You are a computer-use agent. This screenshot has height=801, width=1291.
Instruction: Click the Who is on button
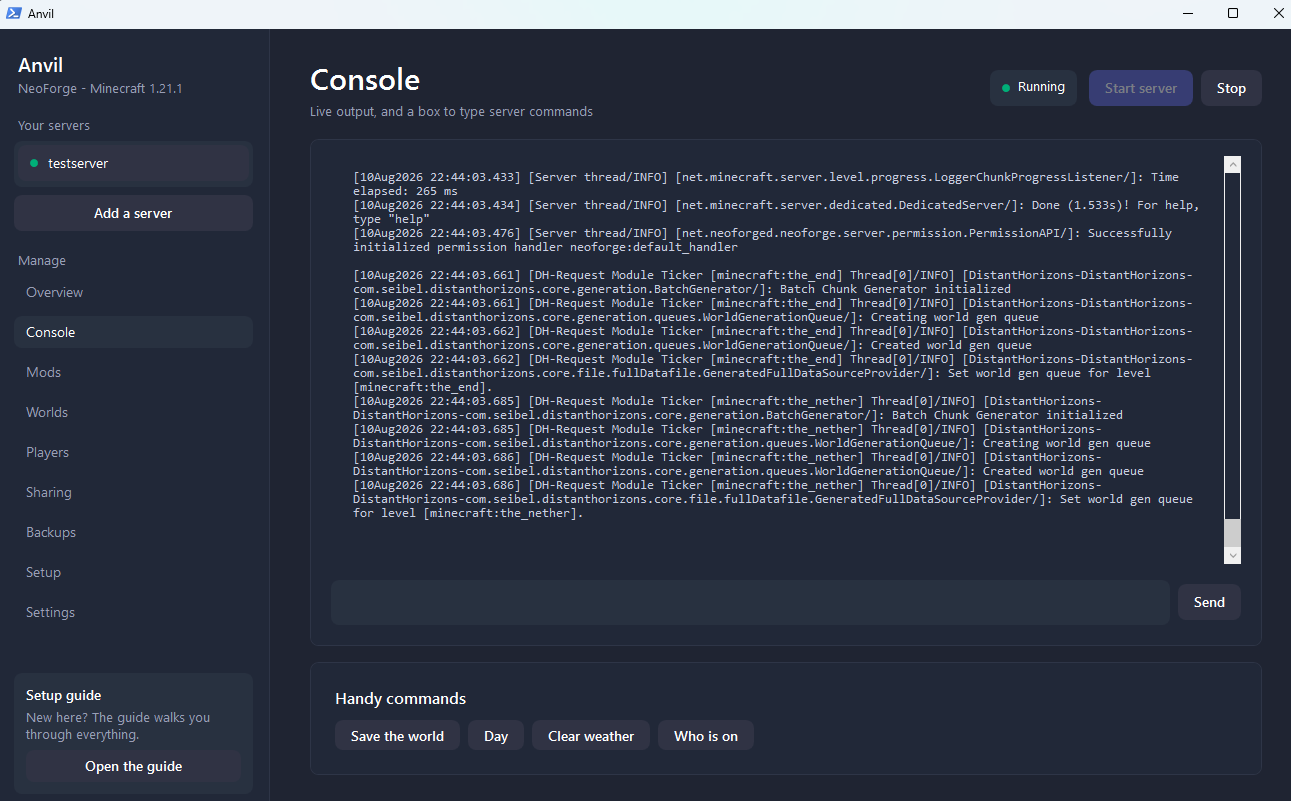706,736
